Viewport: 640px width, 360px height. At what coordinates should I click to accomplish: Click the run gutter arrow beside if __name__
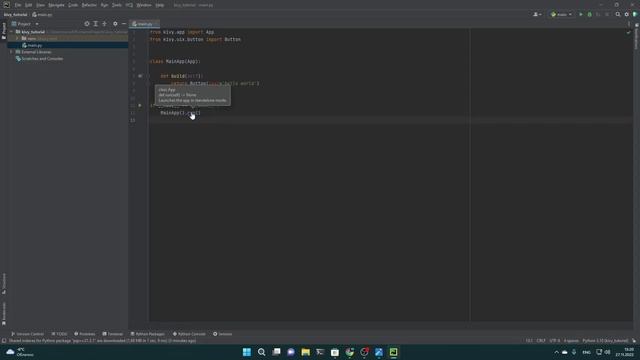tap(140, 105)
